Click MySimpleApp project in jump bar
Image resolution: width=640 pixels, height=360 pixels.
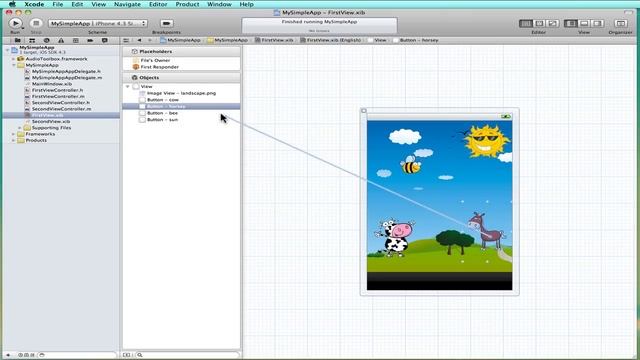pos(180,40)
